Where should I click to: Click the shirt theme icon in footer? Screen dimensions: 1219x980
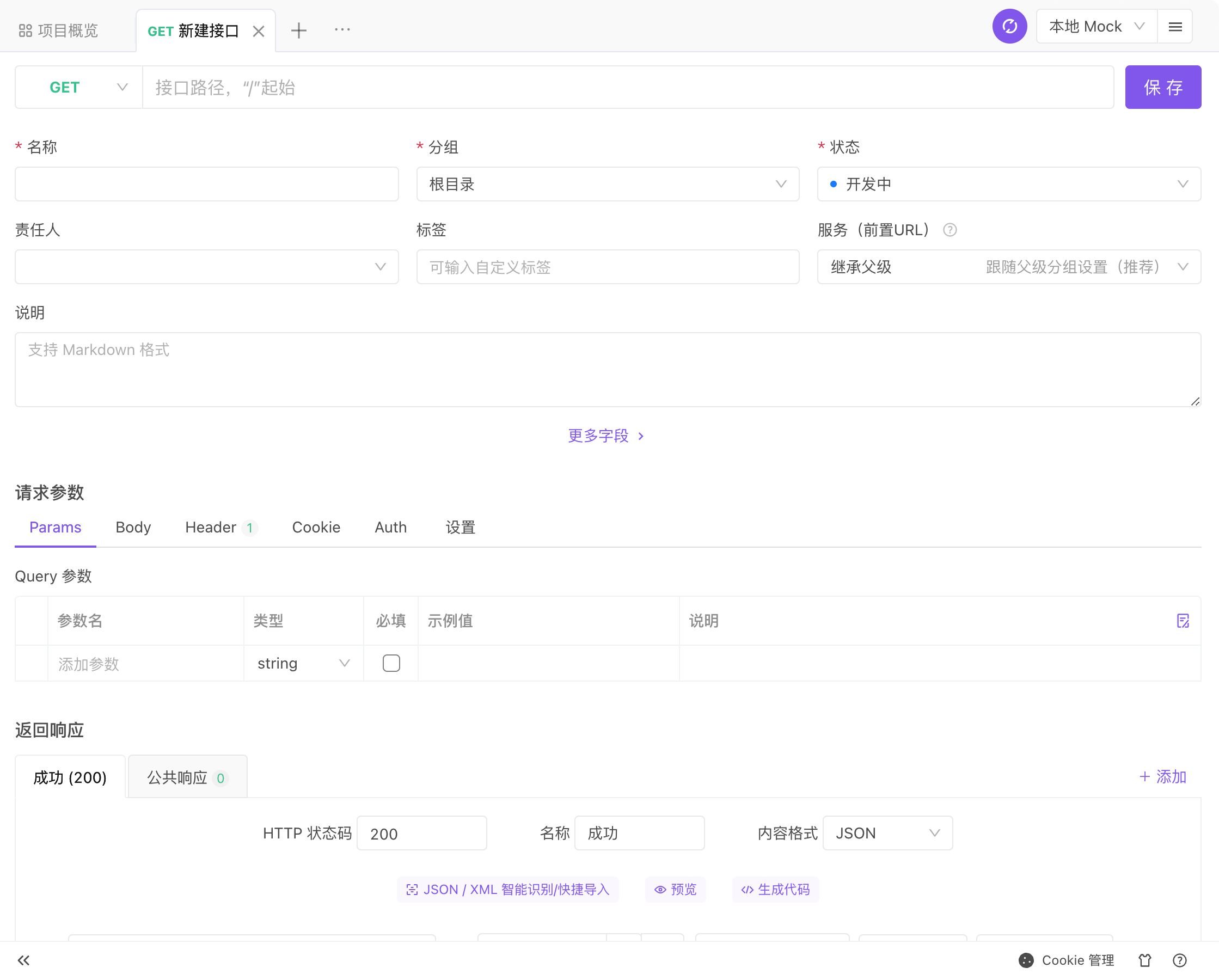click(1144, 960)
